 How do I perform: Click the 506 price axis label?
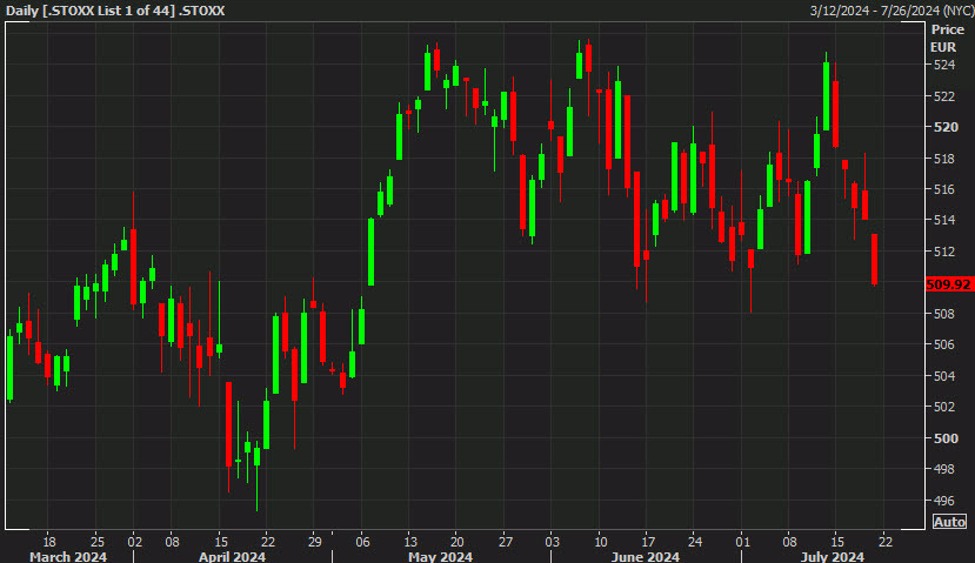(x=944, y=344)
